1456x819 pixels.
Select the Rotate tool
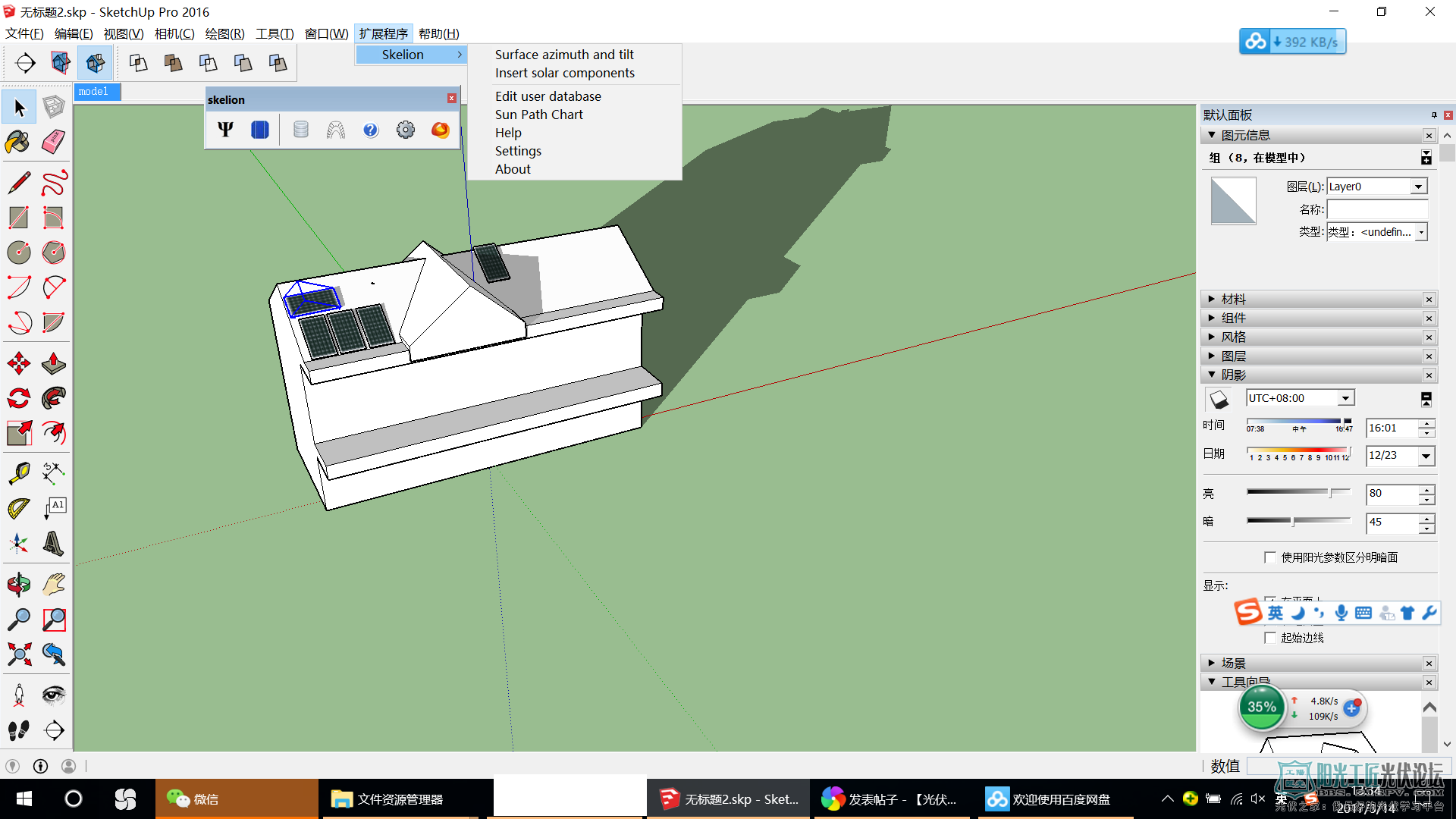[x=18, y=398]
